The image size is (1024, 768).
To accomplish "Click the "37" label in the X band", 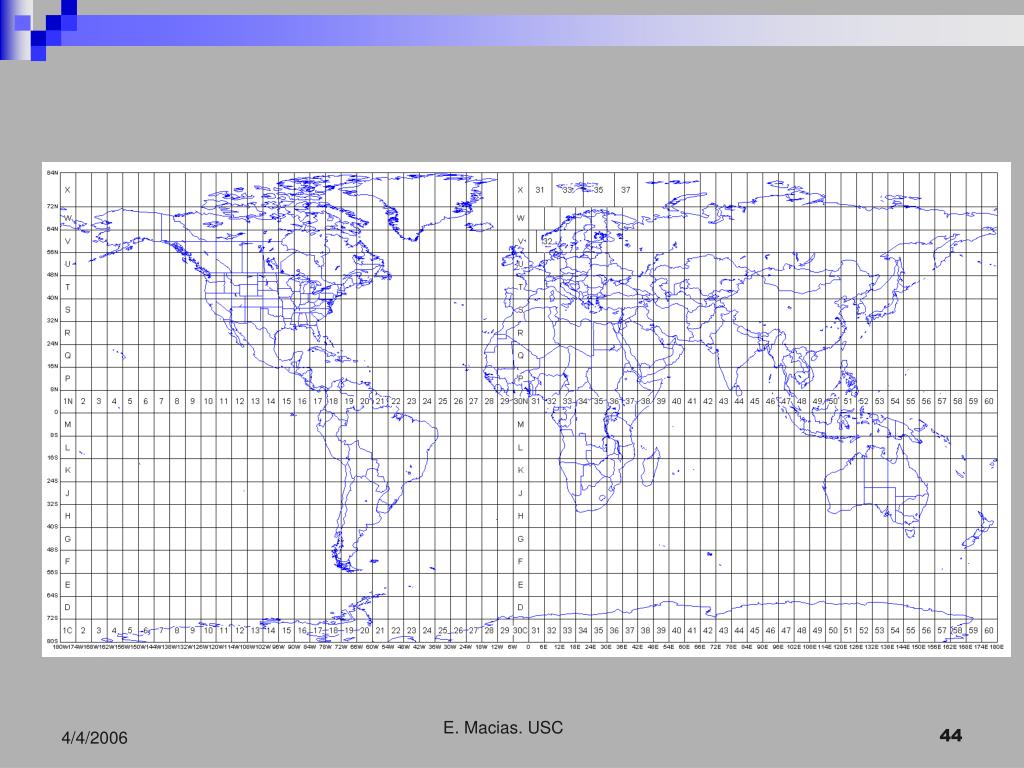I will tap(626, 190).
